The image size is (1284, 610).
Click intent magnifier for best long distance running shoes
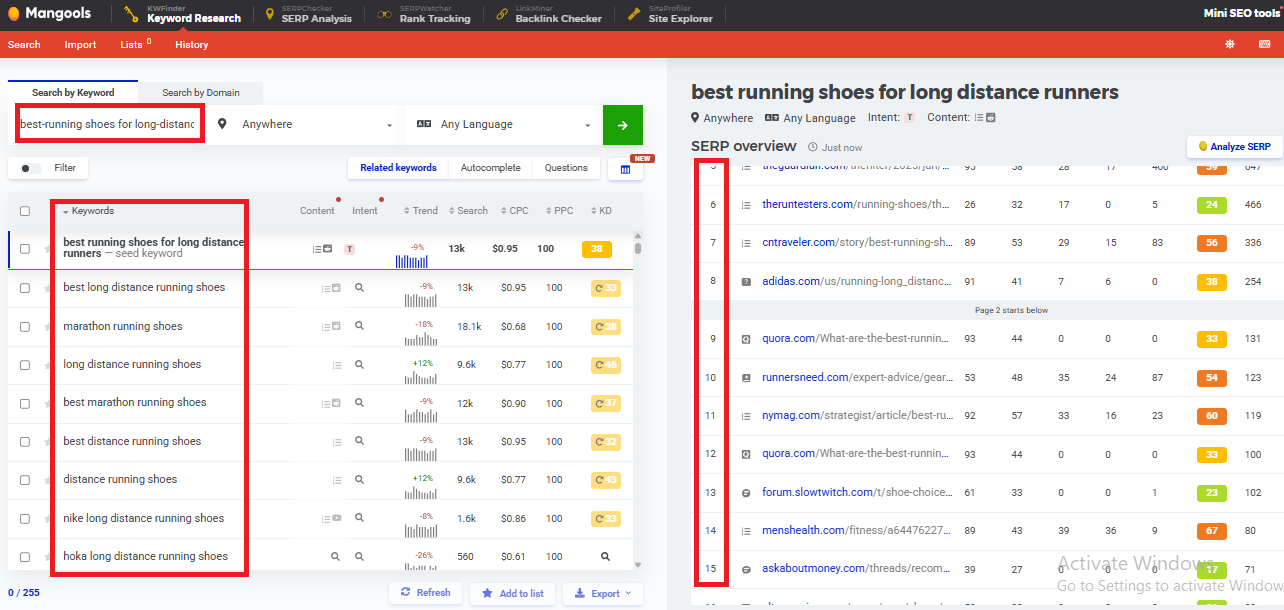click(359, 288)
